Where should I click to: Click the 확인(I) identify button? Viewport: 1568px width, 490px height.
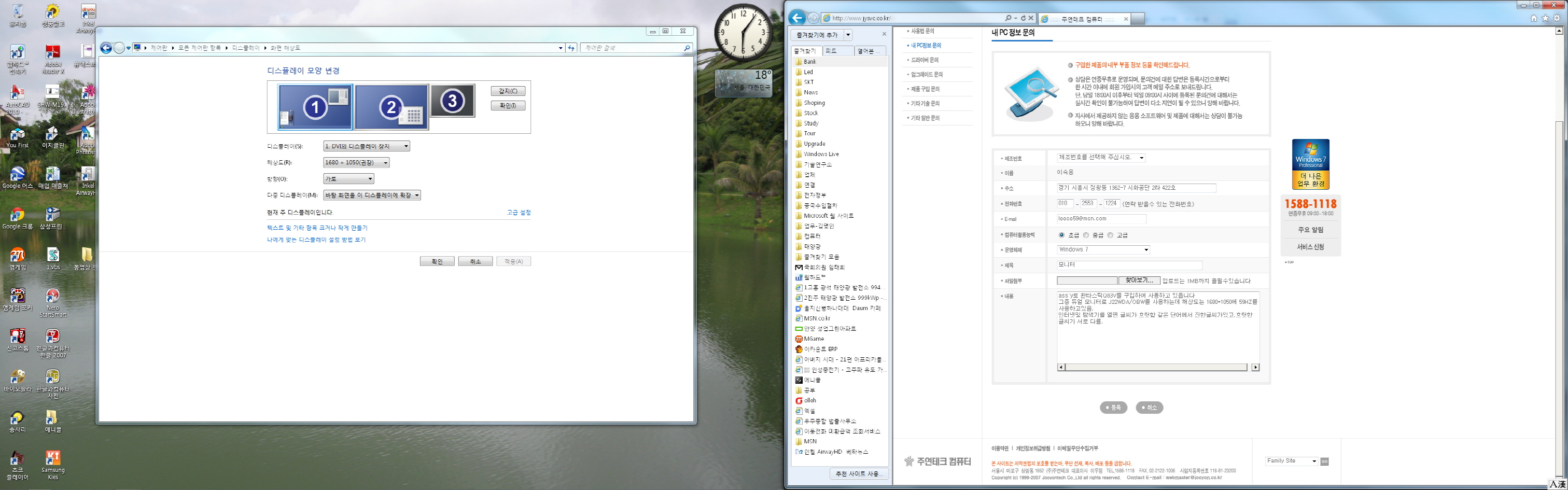point(508,106)
